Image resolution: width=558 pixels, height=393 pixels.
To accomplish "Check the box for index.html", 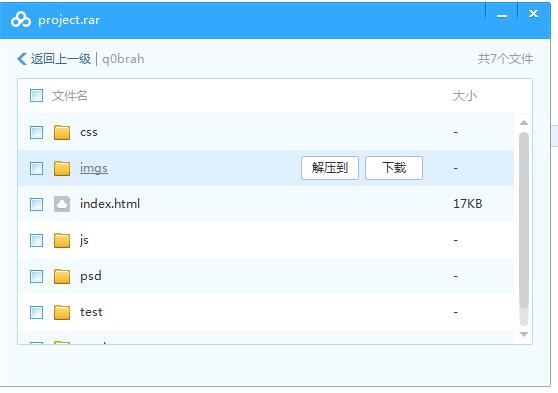I will [36, 204].
